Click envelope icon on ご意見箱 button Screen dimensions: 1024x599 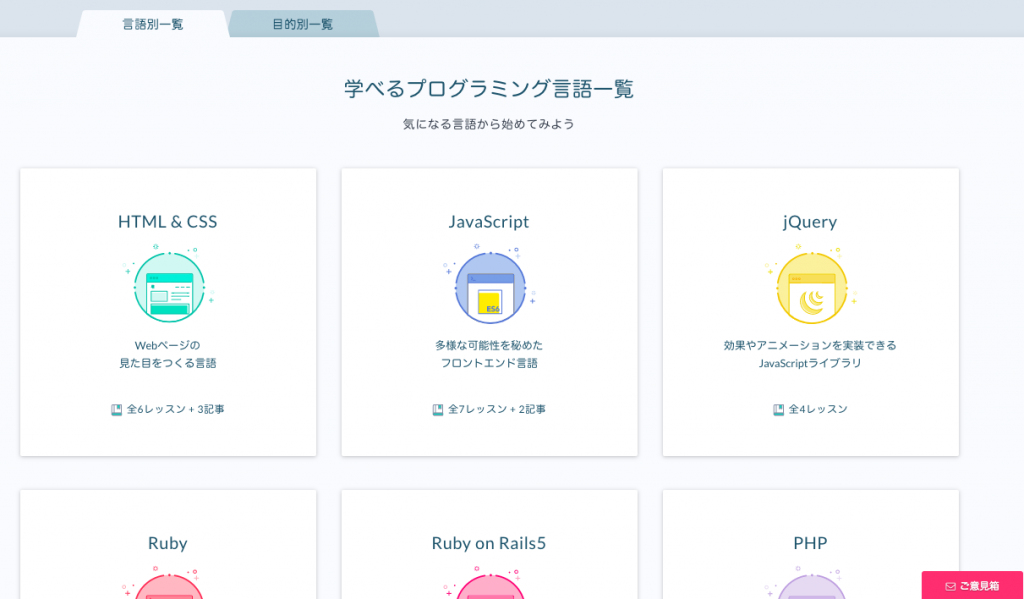[x=950, y=586]
